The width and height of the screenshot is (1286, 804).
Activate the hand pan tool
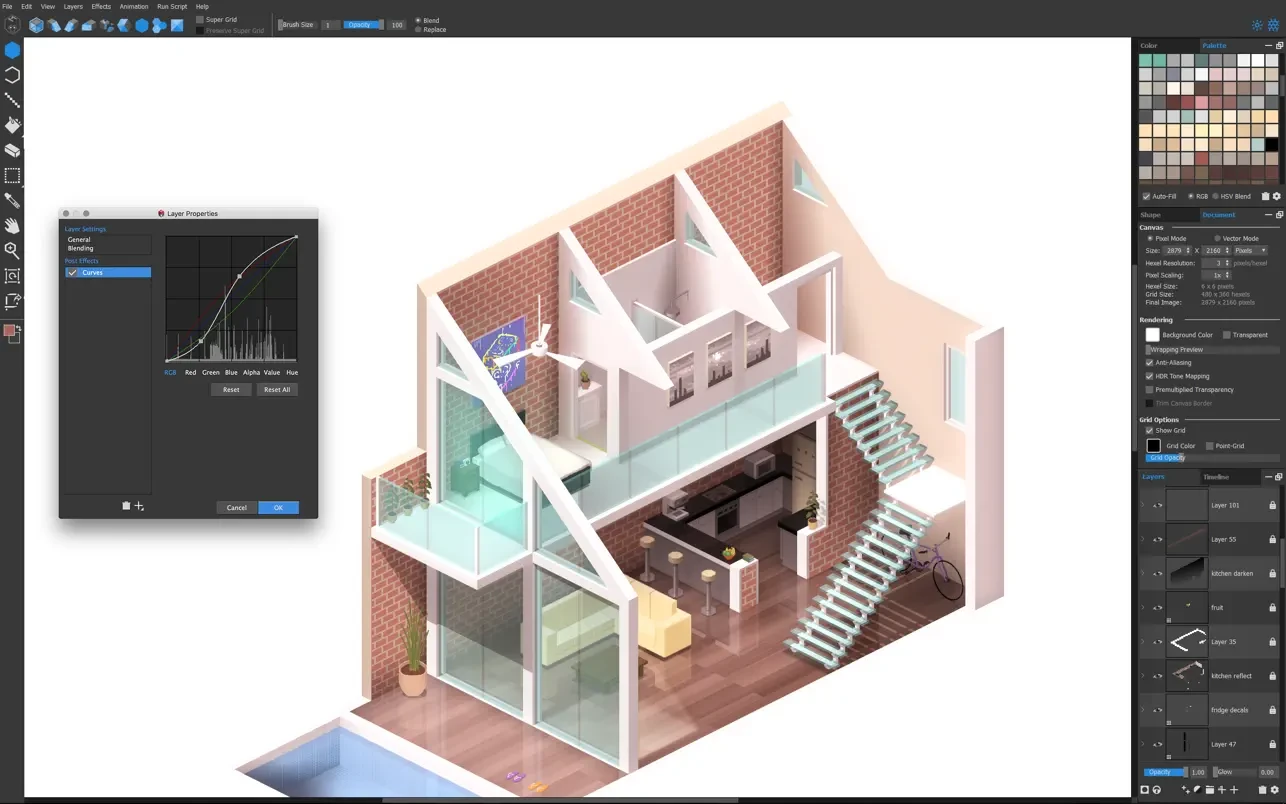[x=12, y=225]
